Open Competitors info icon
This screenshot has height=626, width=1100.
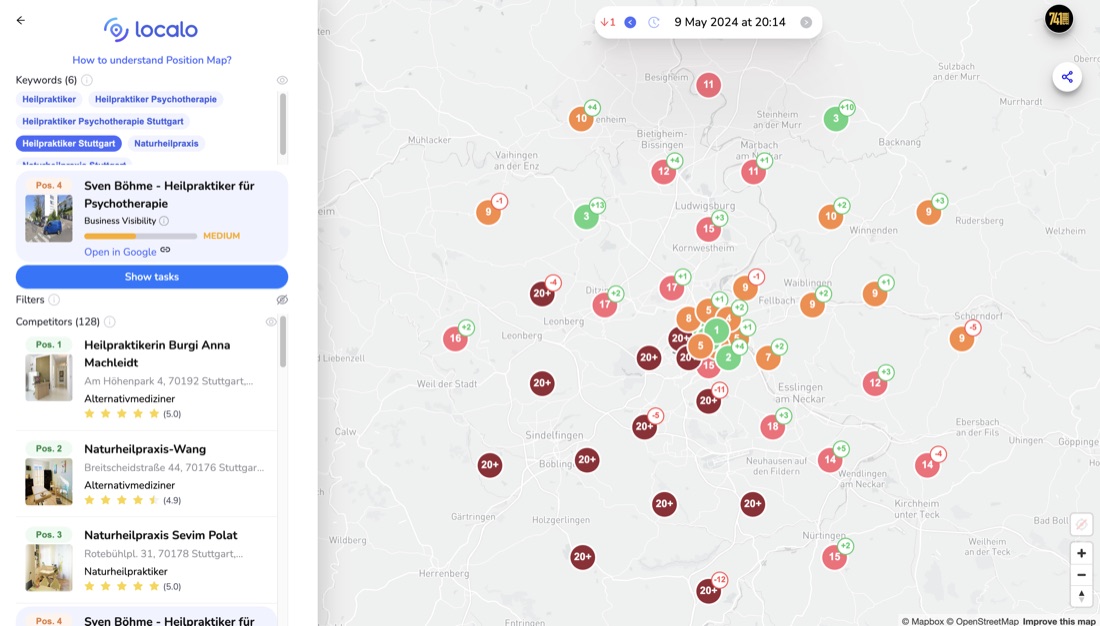109,321
